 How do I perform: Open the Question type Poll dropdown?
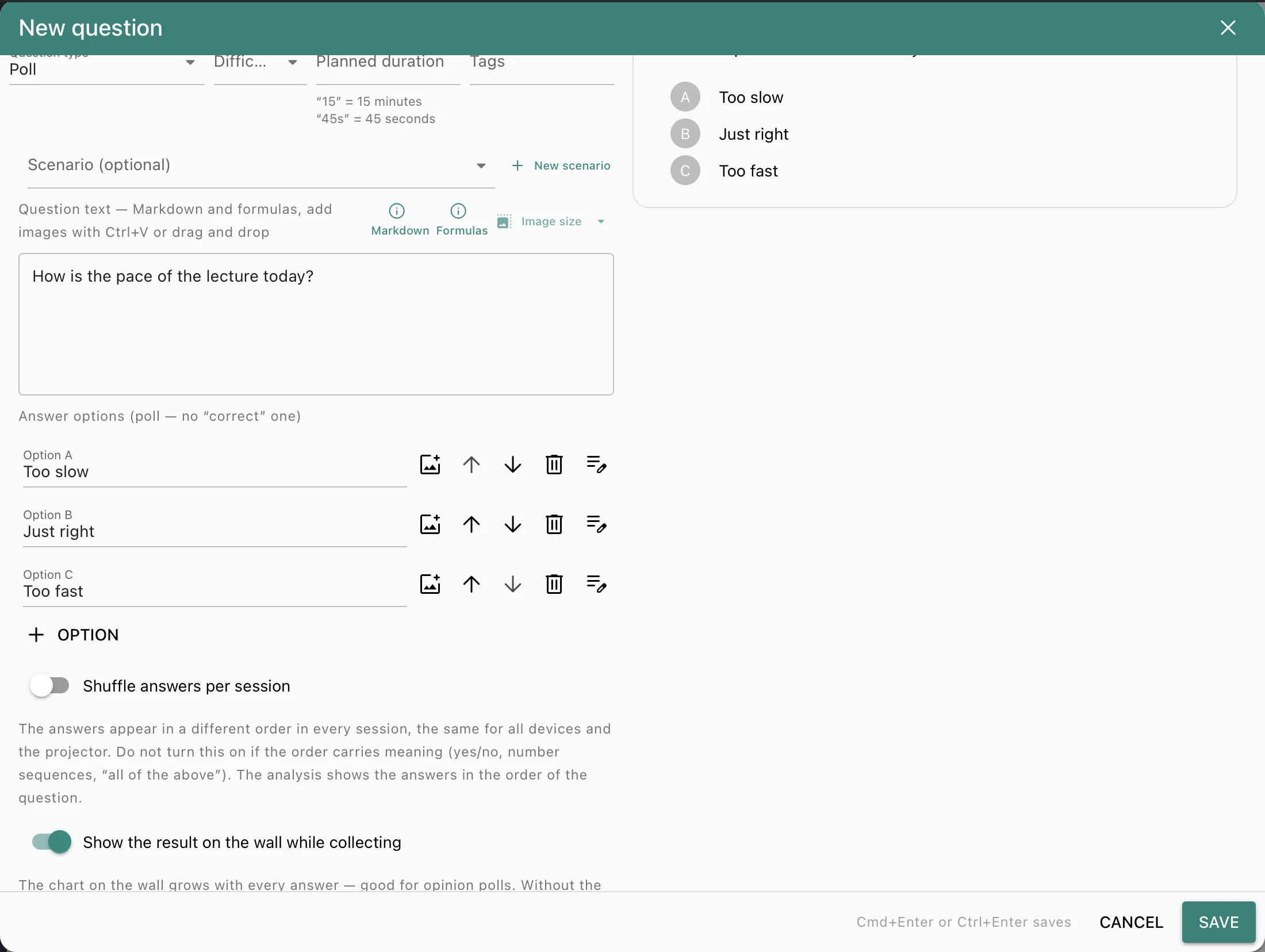coord(106,69)
